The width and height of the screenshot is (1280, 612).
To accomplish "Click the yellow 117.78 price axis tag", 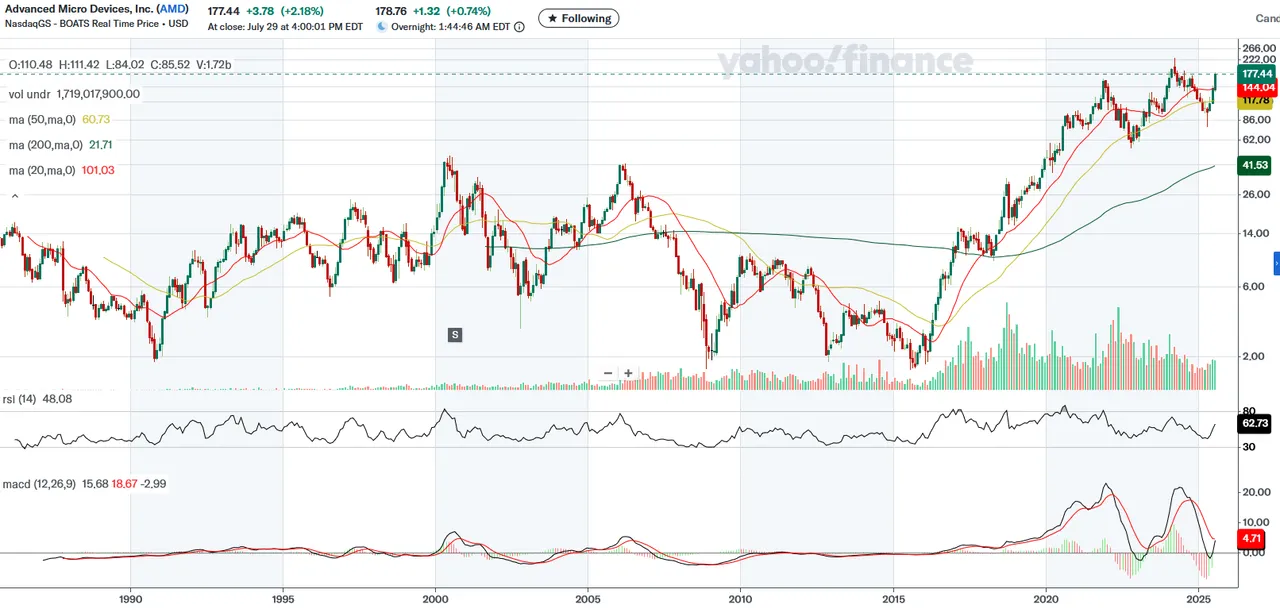I will click(x=1255, y=101).
